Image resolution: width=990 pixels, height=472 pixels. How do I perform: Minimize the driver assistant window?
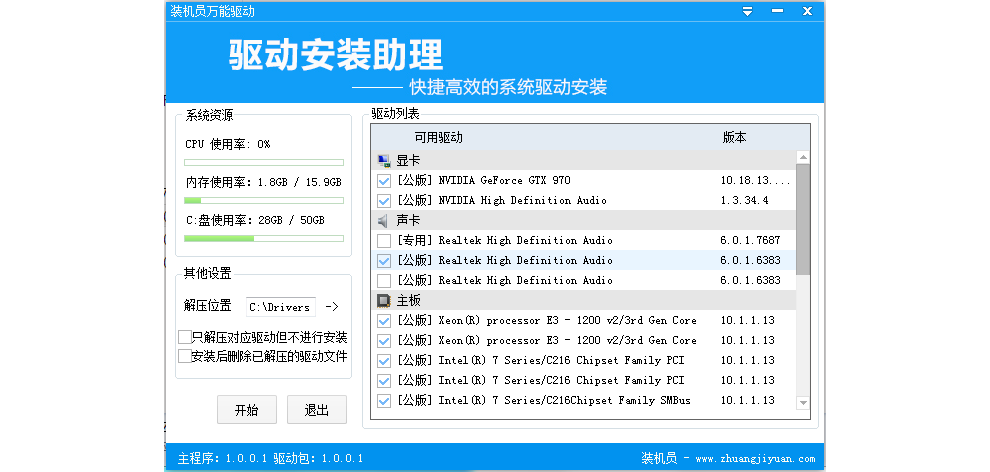pos(776,12)
